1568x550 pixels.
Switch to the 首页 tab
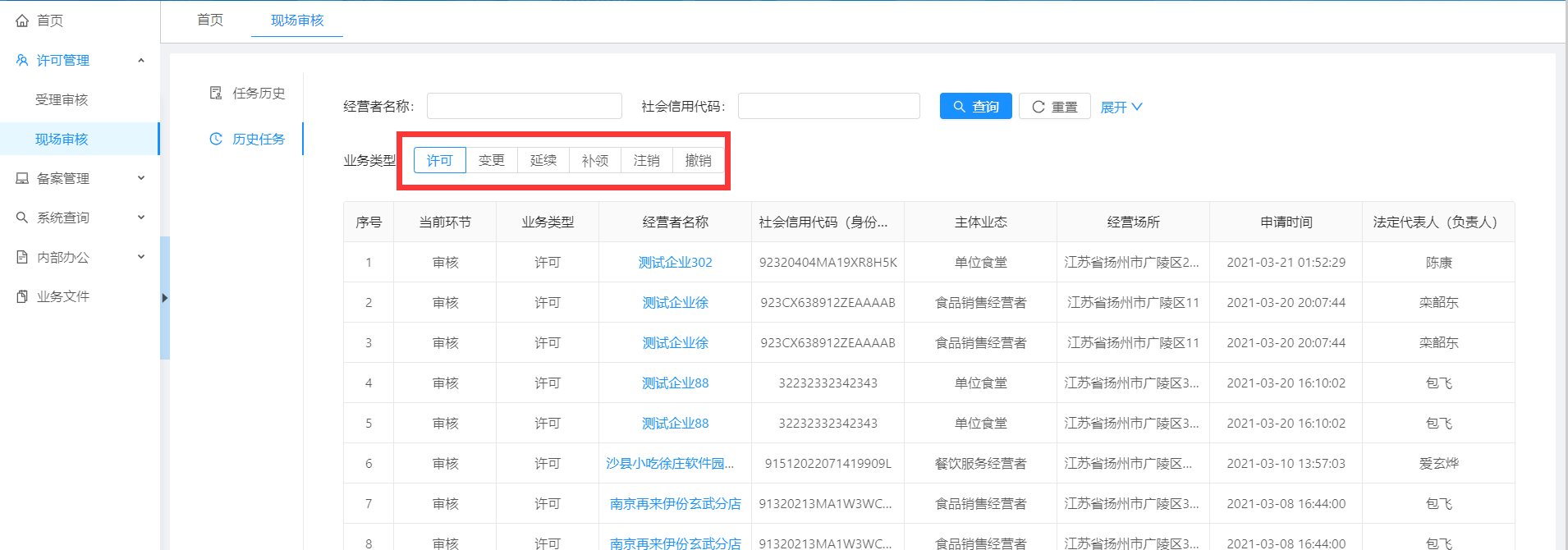coord(210,20)
